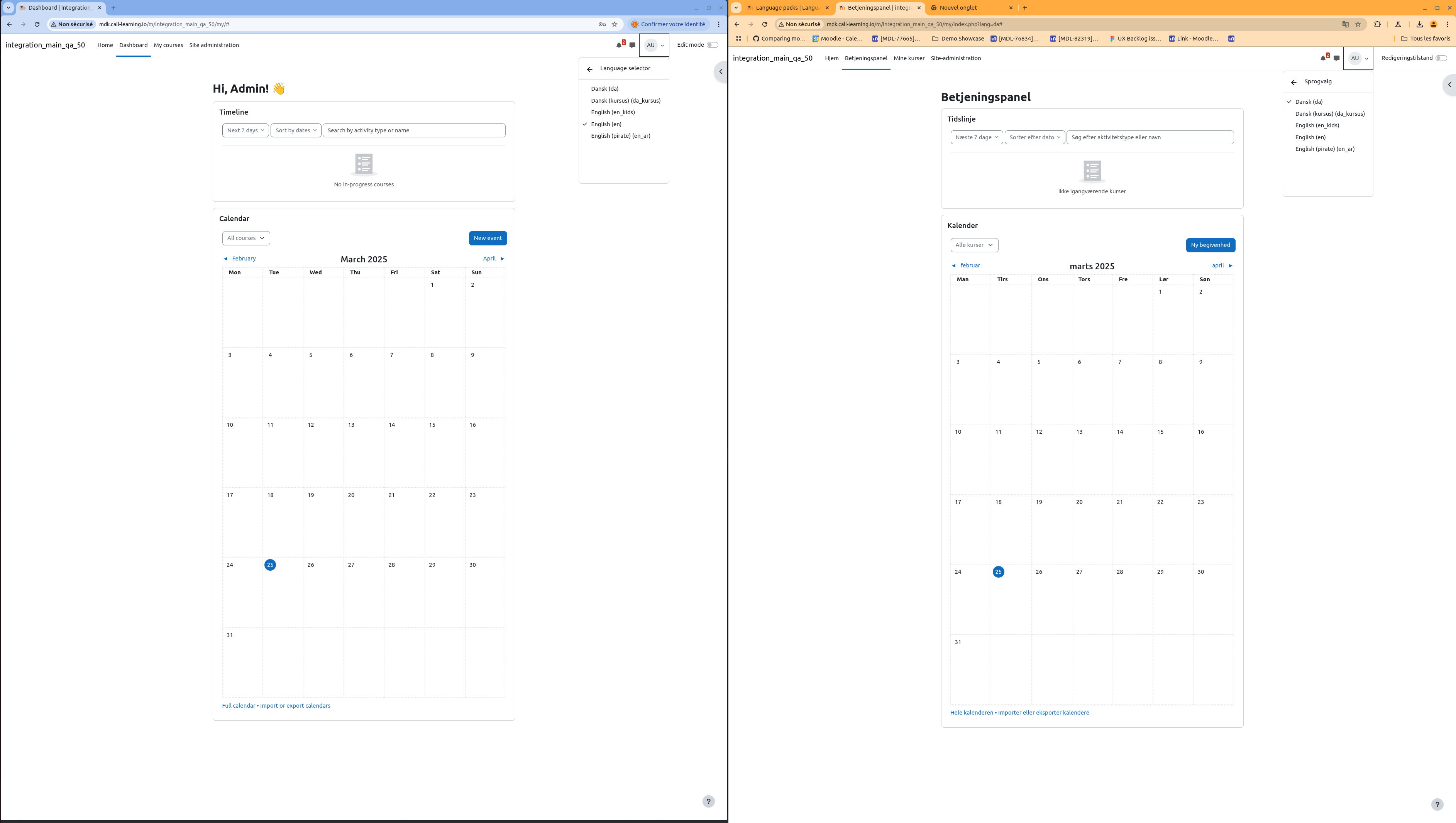Click back arrow in Sprogvalg menu
The image size is (1456, 823).
[x=1294, y=83]
